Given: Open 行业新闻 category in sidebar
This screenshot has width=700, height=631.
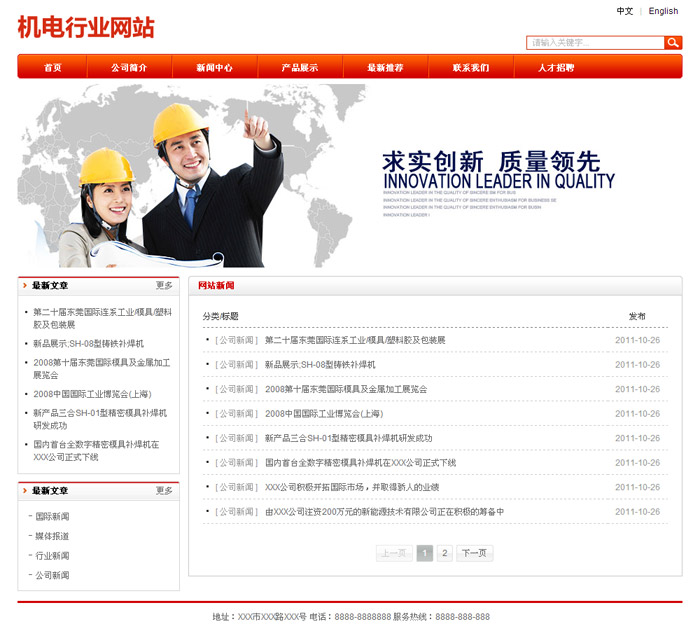Looking at the screenshot, I should click(52, 556).
